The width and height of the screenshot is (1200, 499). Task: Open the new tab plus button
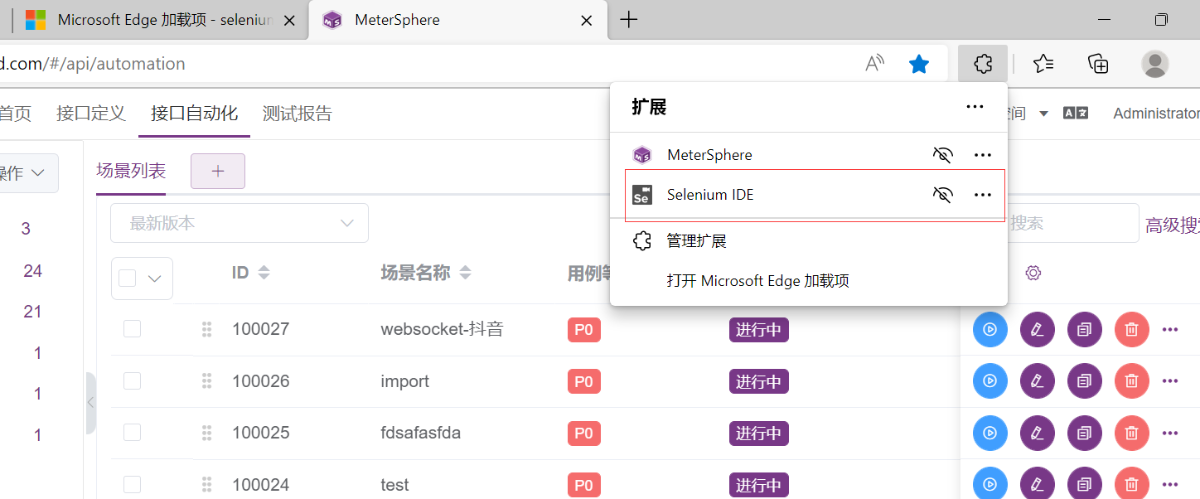(629, 20)
